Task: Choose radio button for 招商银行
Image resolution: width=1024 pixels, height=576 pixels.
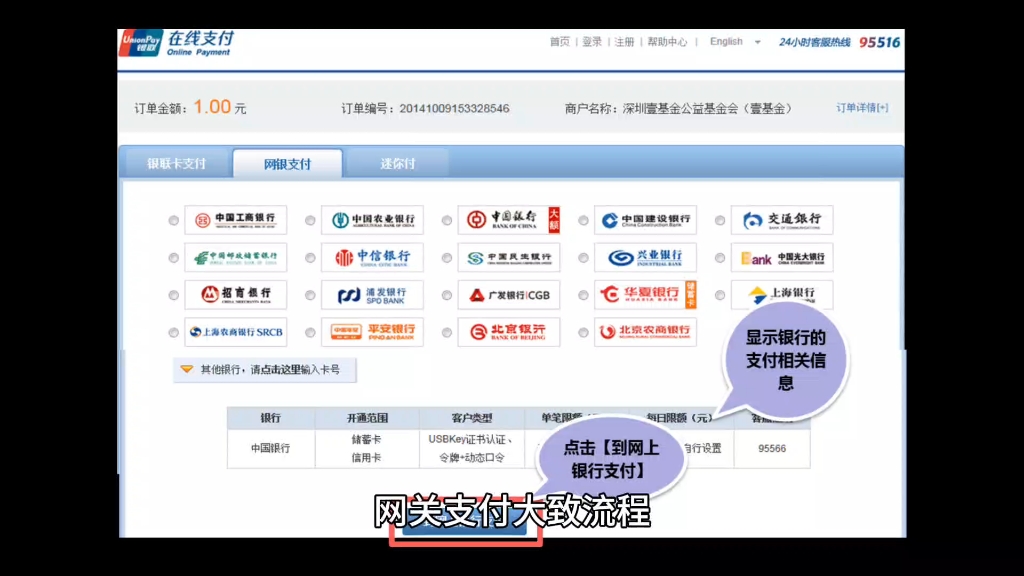Action: [x=173, y=295]
